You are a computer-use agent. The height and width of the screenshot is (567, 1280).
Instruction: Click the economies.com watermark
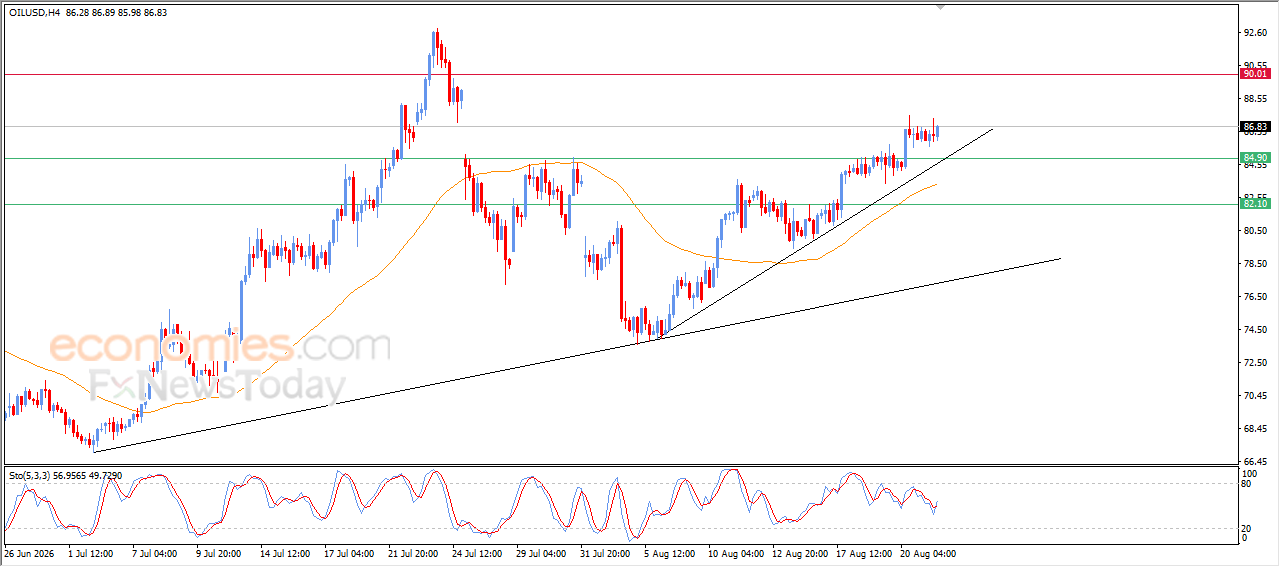point(220,347)
